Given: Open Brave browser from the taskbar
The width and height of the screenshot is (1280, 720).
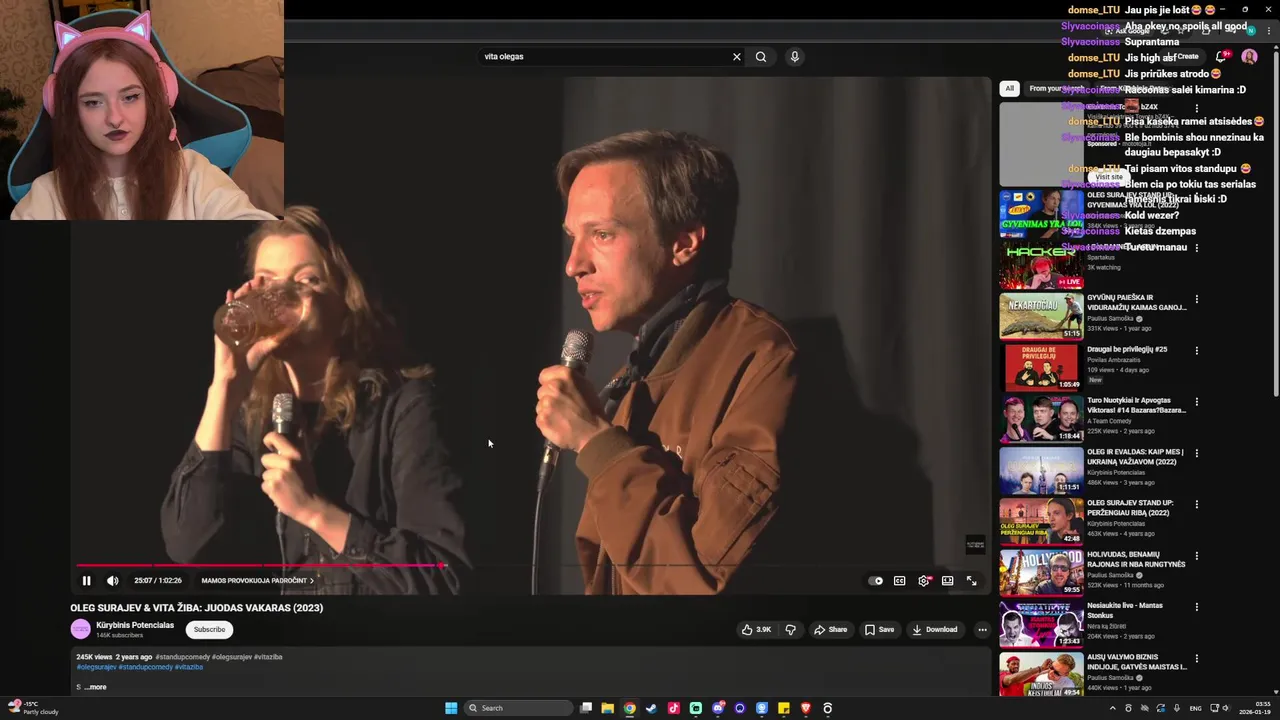Looking at the screenshot, I should [x=805, y=708].
